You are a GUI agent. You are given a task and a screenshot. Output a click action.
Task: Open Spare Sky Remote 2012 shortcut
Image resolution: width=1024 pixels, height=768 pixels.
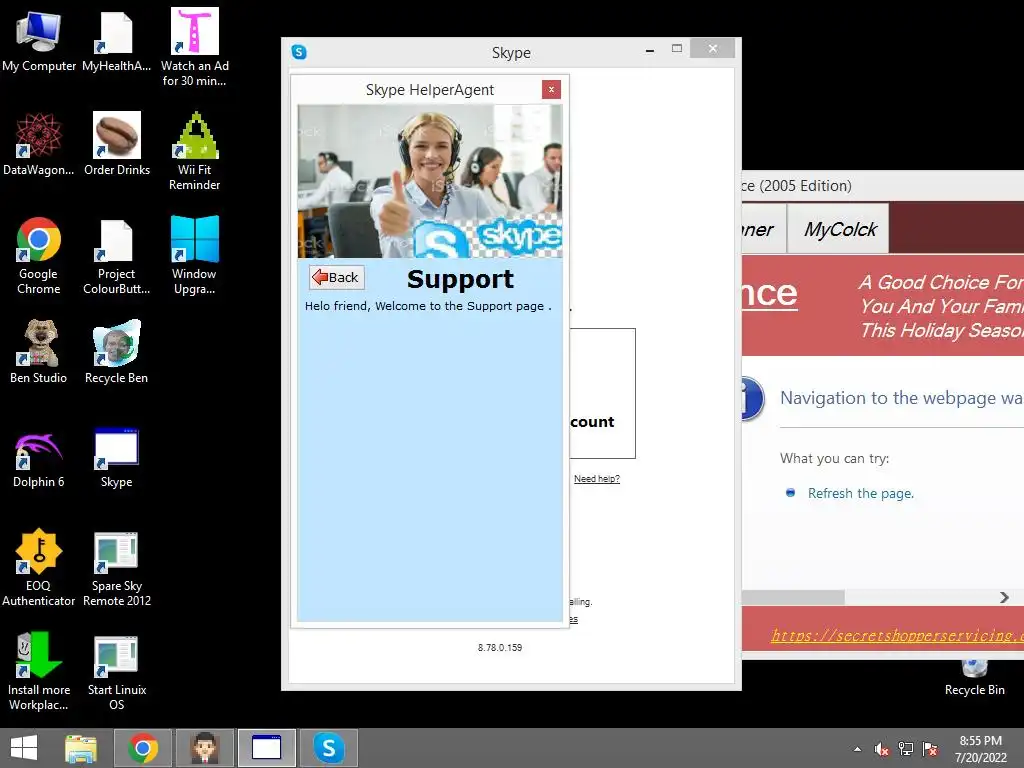(x=116, y=568)
